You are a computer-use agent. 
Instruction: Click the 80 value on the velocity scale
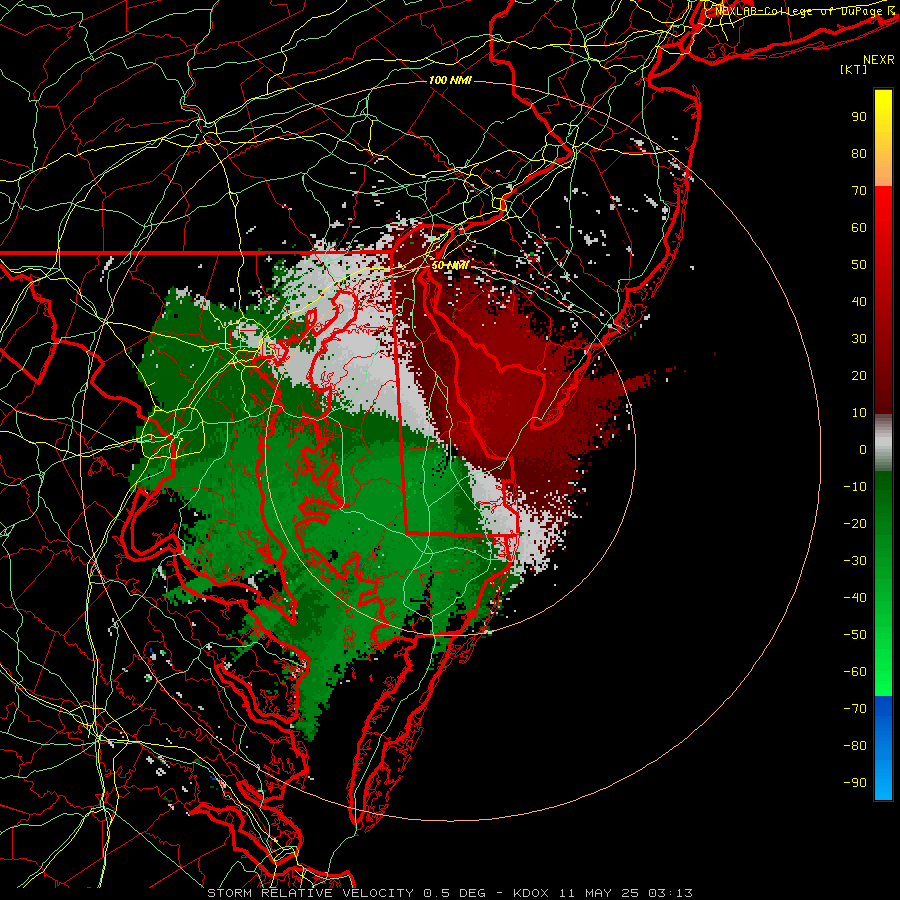click(859, 154)
